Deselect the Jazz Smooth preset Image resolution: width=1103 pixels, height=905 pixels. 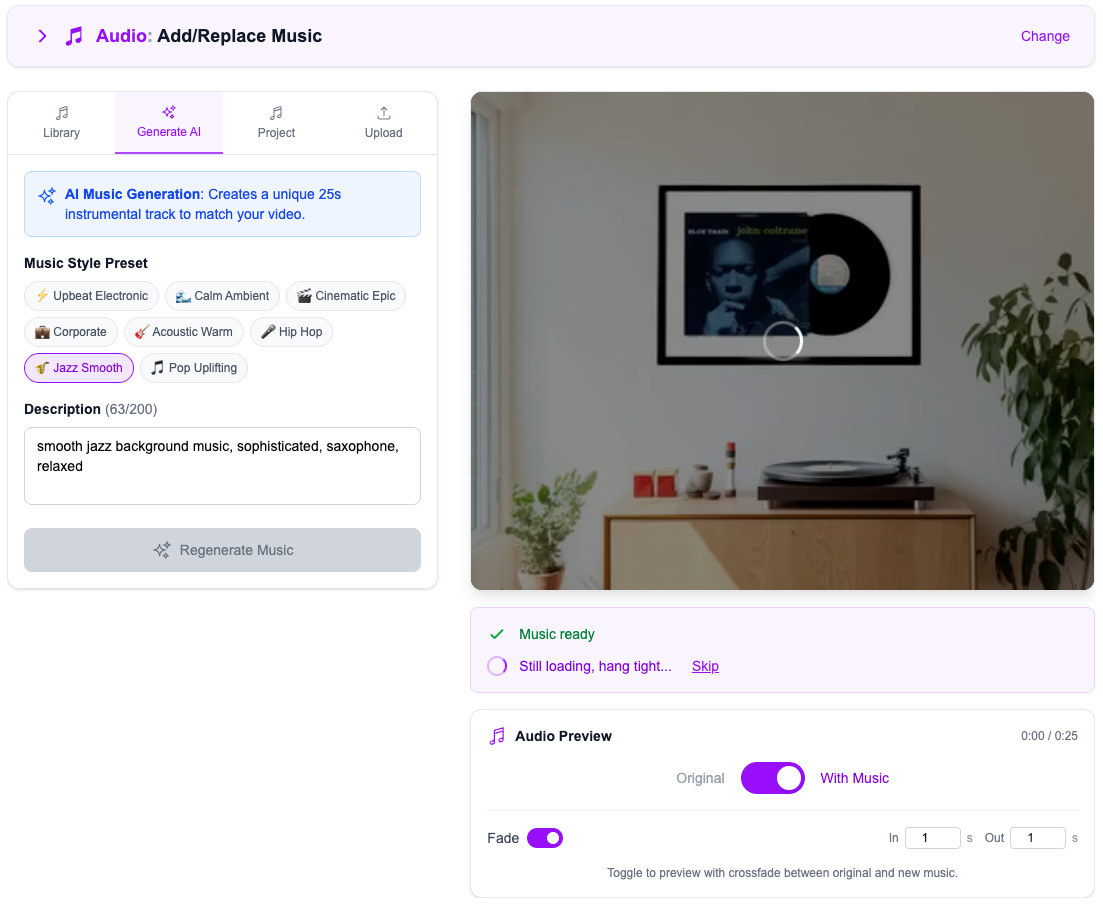pos(79,368)
